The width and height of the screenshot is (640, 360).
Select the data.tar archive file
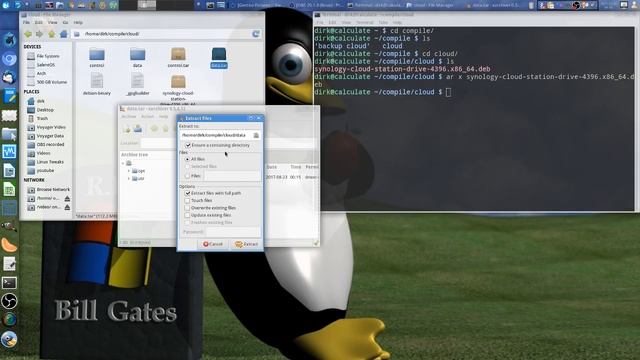tap(219, 58)
